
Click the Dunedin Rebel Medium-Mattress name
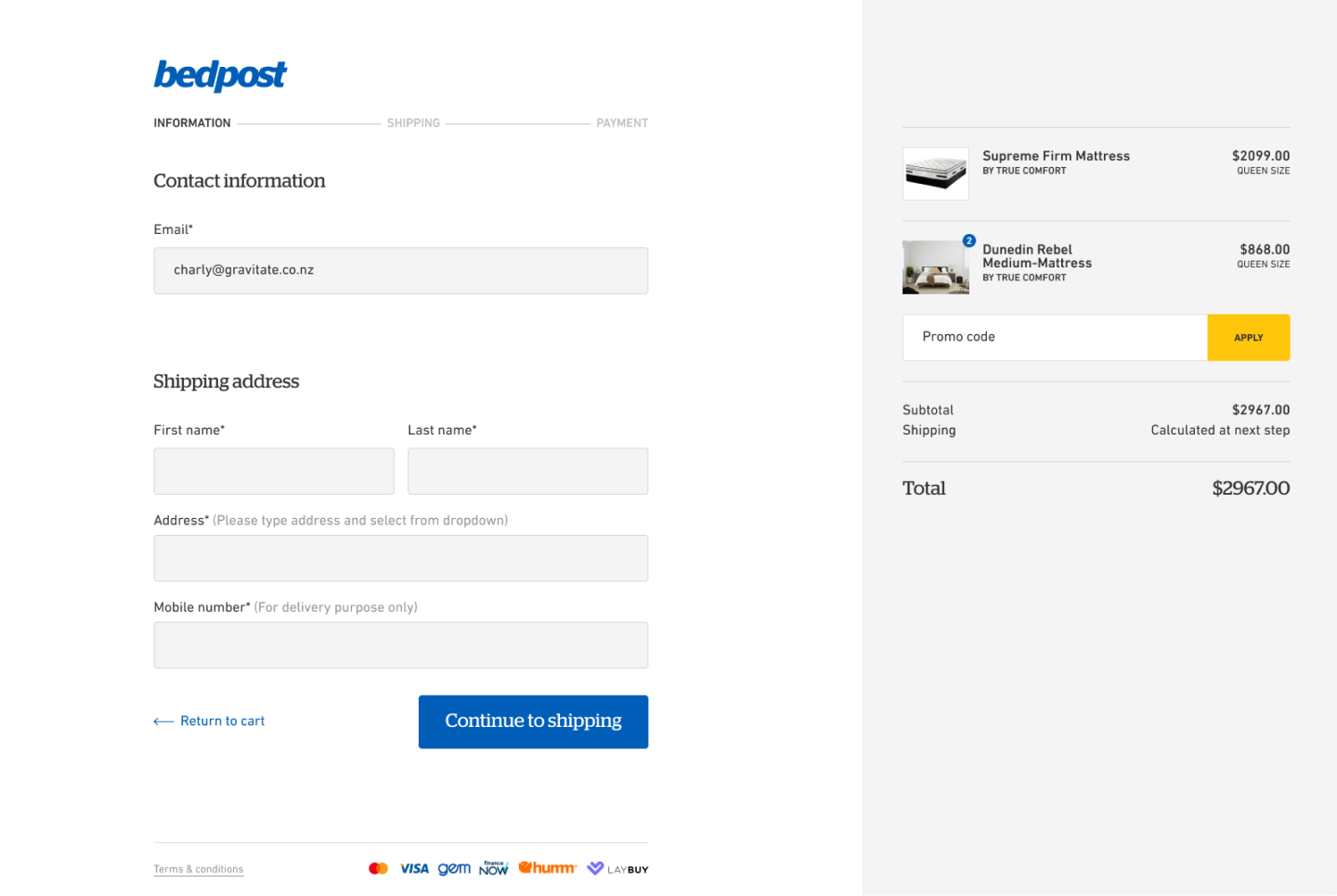click(1037, 256)
